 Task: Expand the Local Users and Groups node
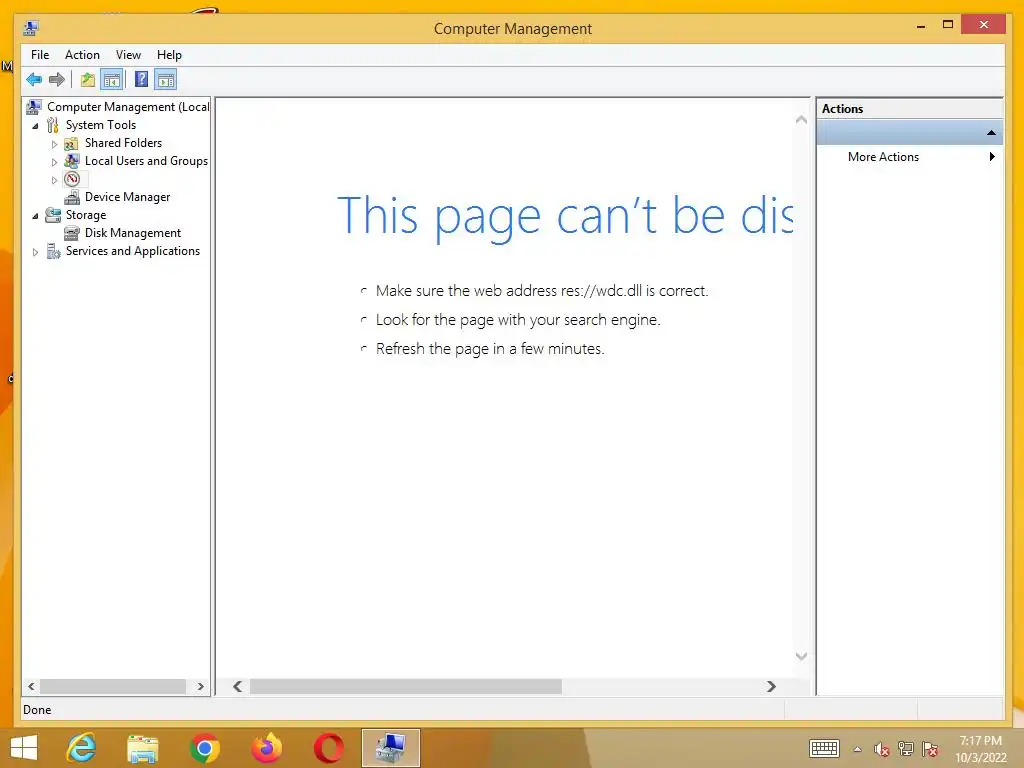54,162
